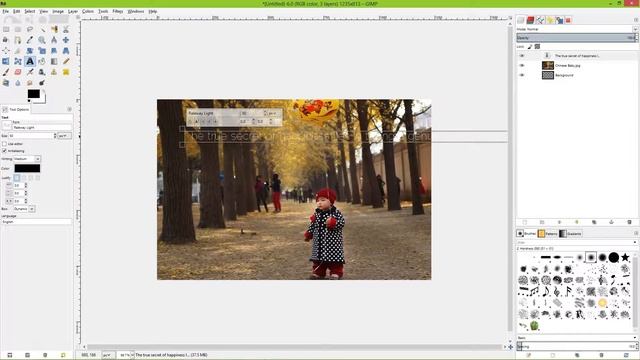
Task: Click the delete layer trash icon
Action: coord(629,222)
